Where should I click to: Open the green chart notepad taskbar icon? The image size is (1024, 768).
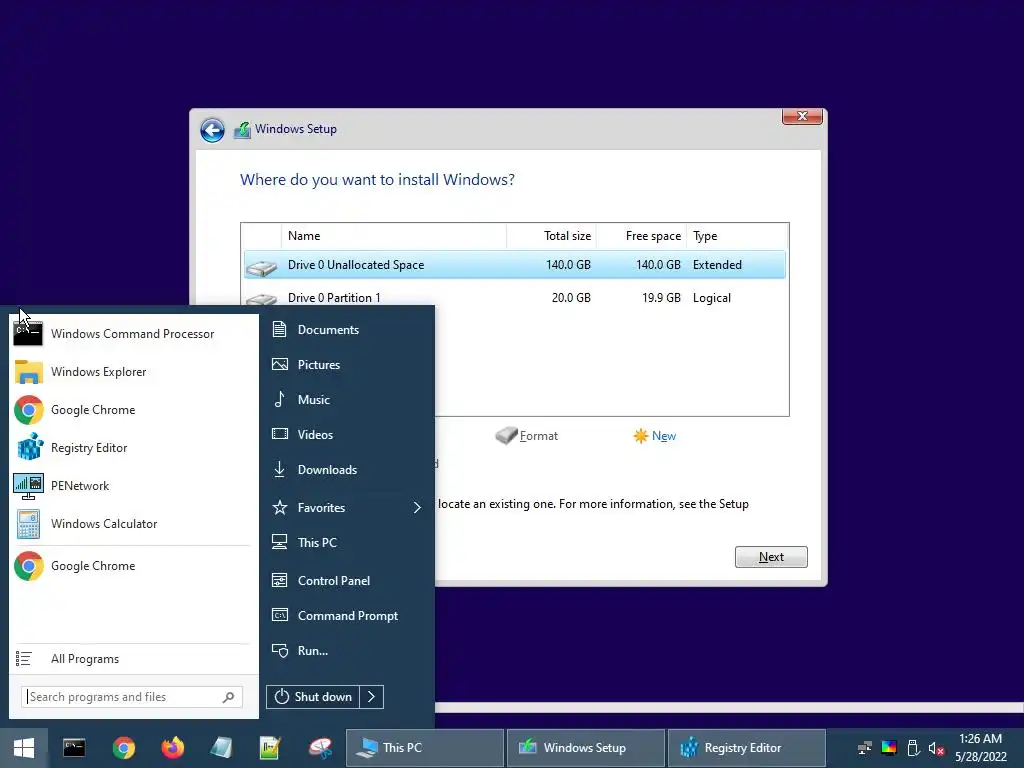coord(270,748)
